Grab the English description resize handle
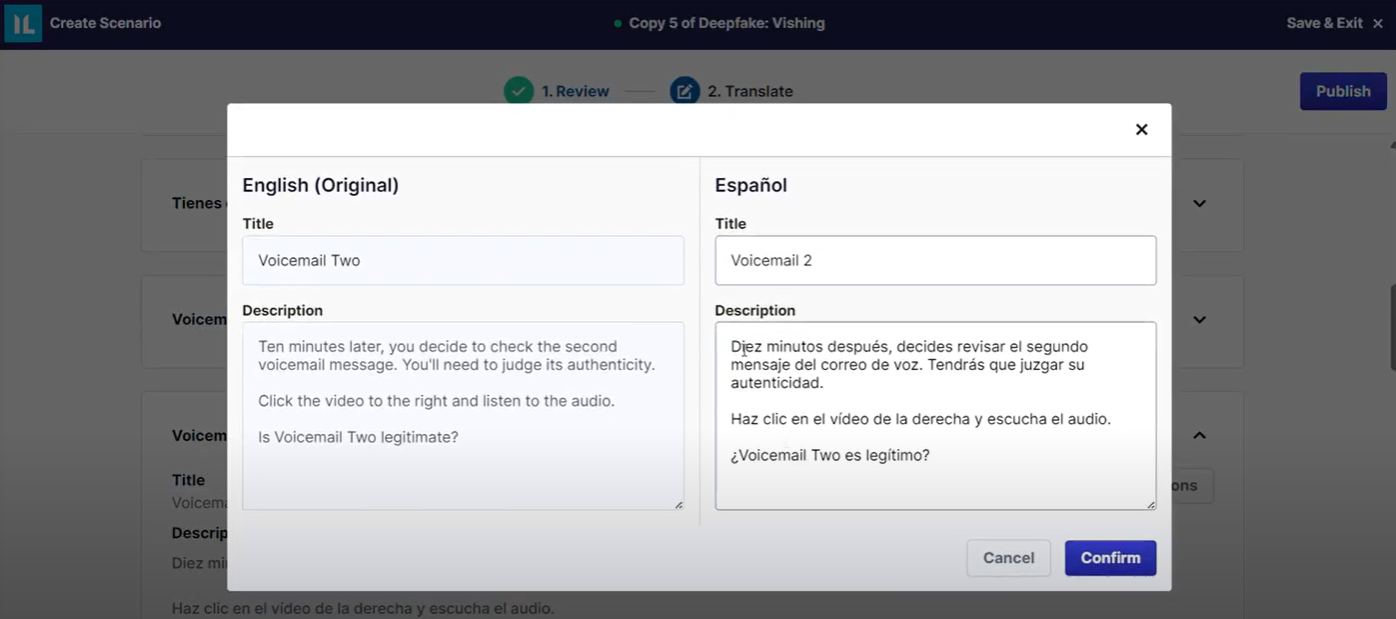Image resolution: width=1396 pixels, height=619 pixels. [x=679, y=505]
